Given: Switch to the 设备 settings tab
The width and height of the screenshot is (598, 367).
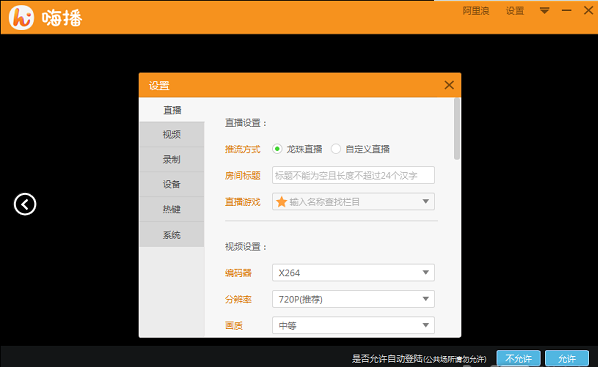Looking at the screenshot, I should (172, 184).
